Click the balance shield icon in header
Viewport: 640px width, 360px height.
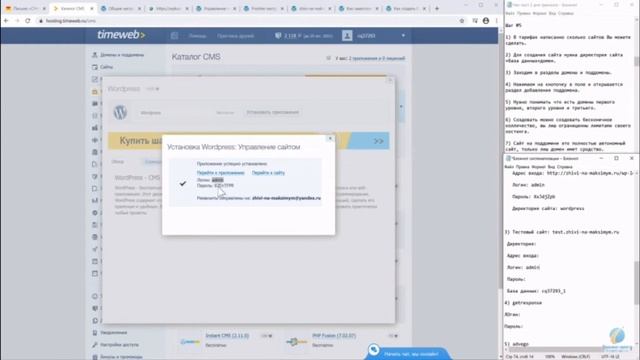[278, 36]
